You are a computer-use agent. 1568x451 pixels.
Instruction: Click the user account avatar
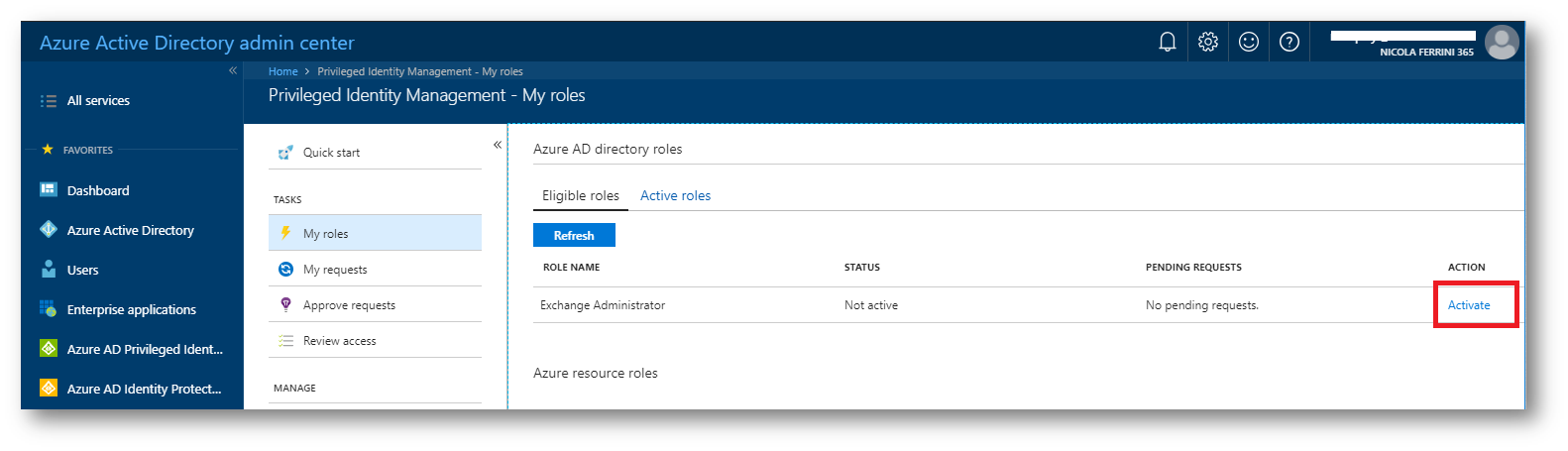click(1502, 42)
